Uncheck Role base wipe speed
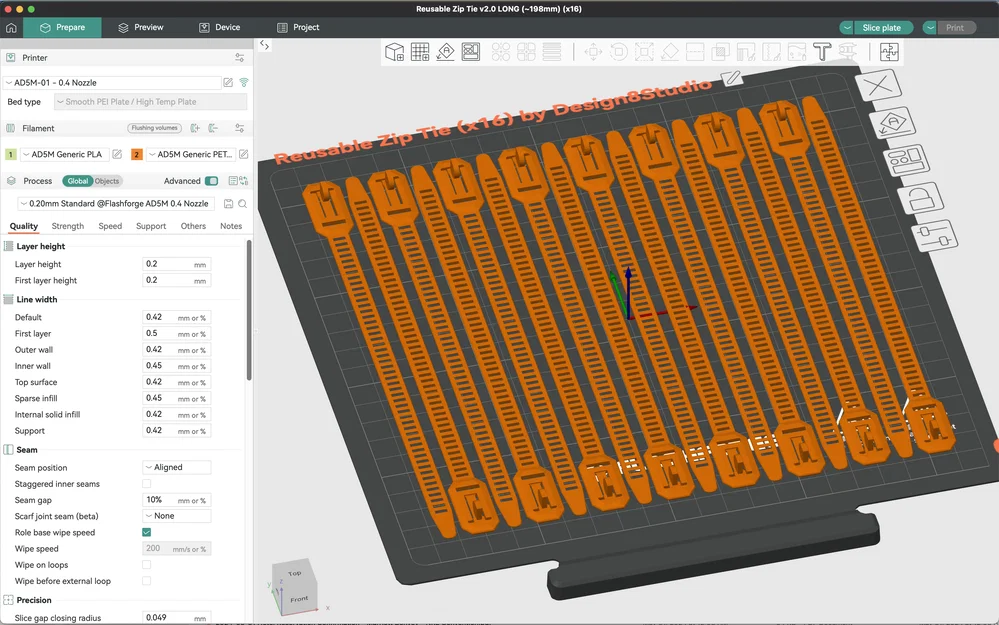The height and width of the screenshot is (625, 999). coord(147,532)
